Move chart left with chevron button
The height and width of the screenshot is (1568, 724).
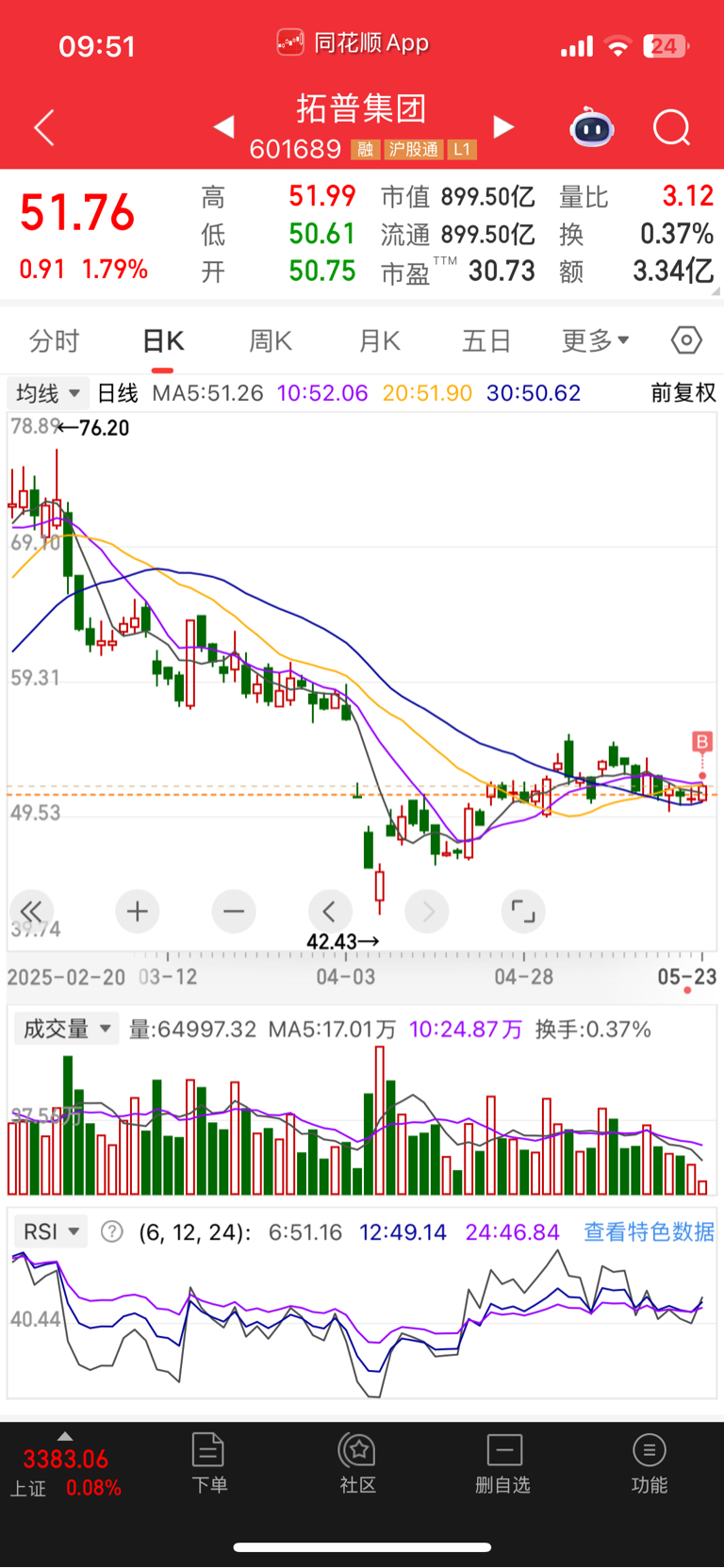coord(330,911)
